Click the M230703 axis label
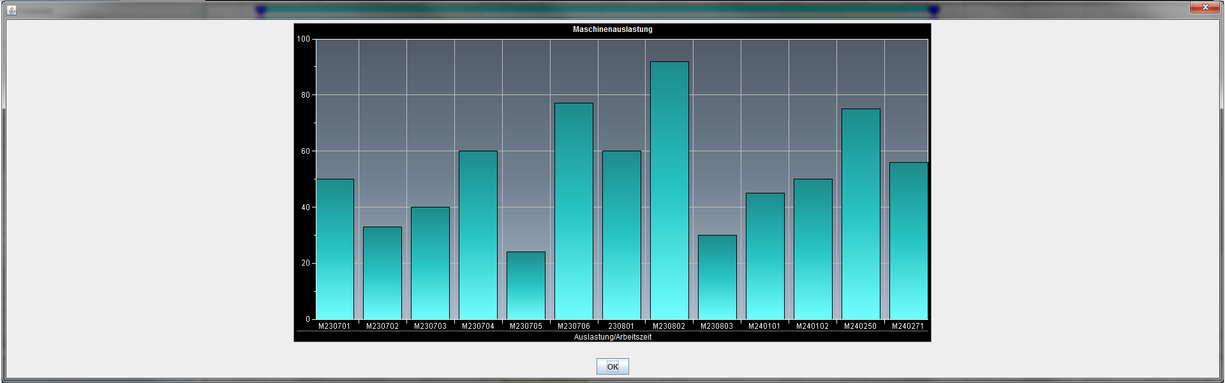This screenshot has height=383, width=1225. [431, 326]
